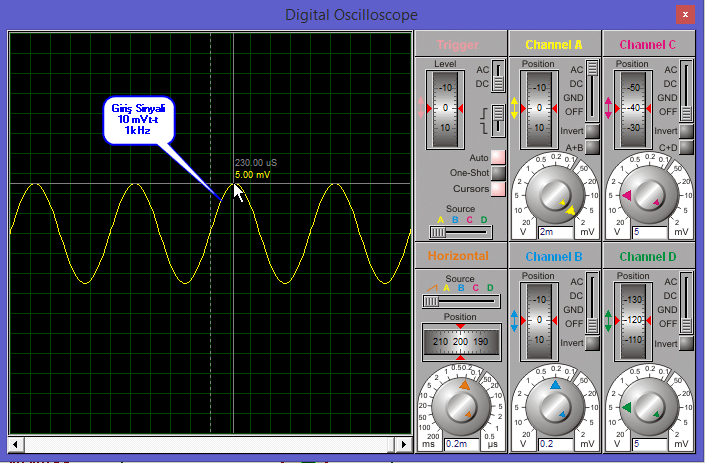Screen dimensions: 705x463
Task: Enable the A+B sum button
Action: [592, 147]
